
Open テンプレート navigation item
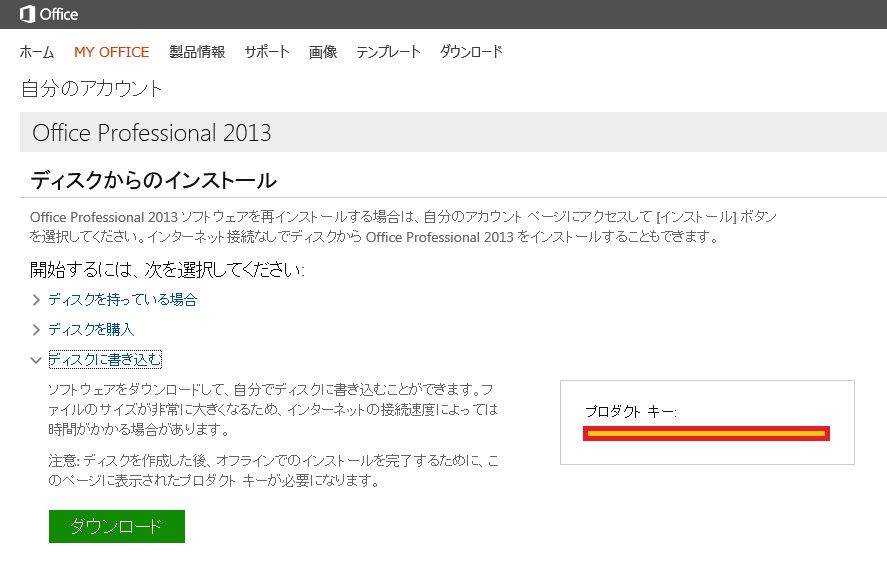(388, 52)
